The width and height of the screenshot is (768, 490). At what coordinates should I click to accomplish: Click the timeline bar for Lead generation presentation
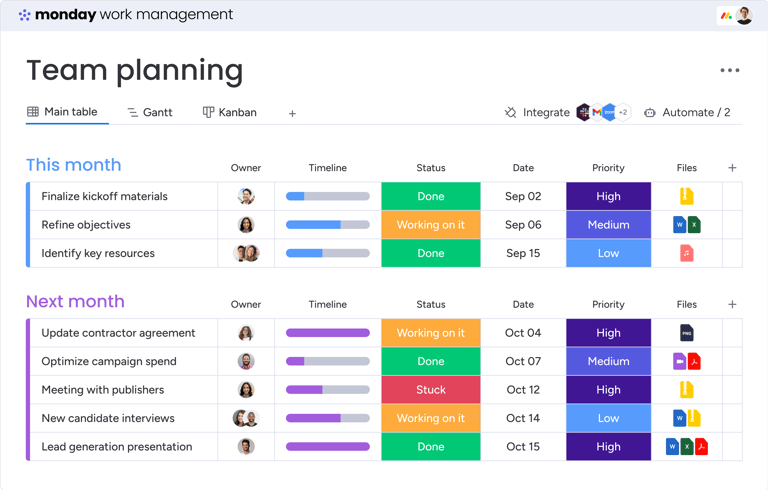pos(328,446)
